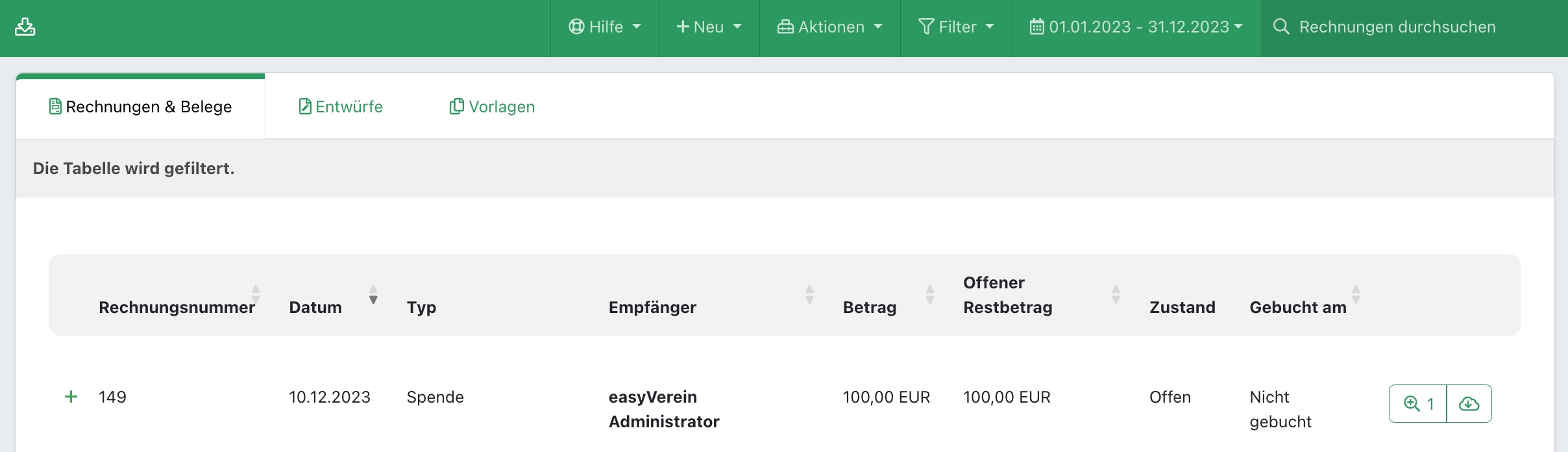Open the Hilfe dropdown menu

tap(604, 27)
